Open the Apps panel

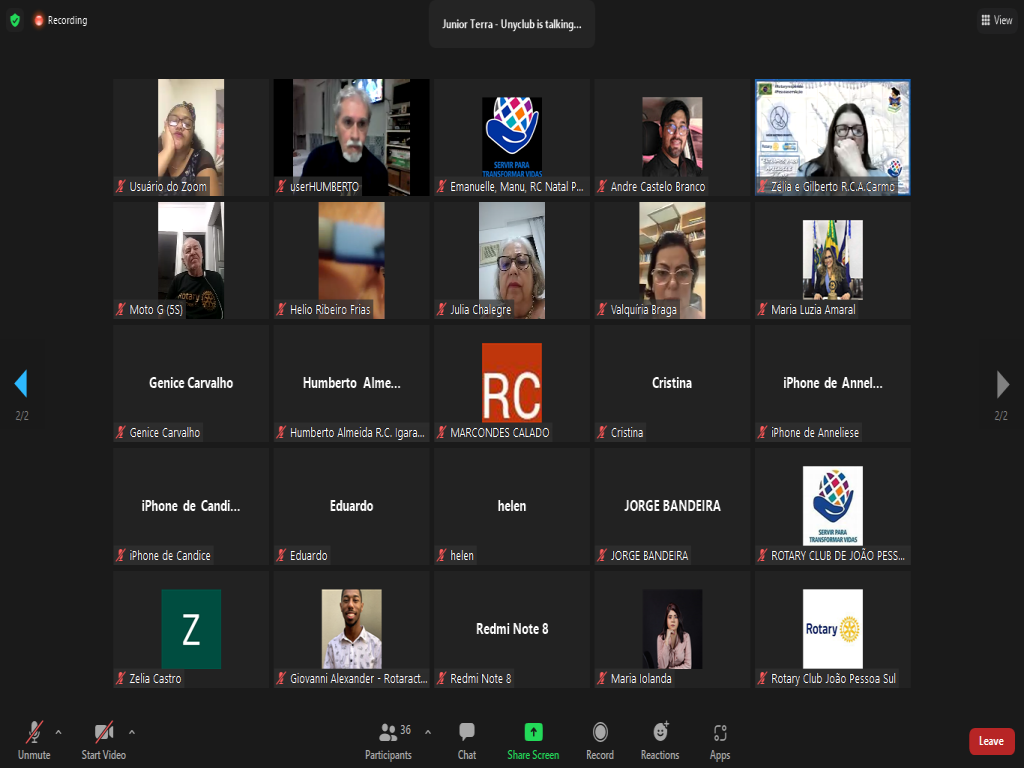coord(720,740)
